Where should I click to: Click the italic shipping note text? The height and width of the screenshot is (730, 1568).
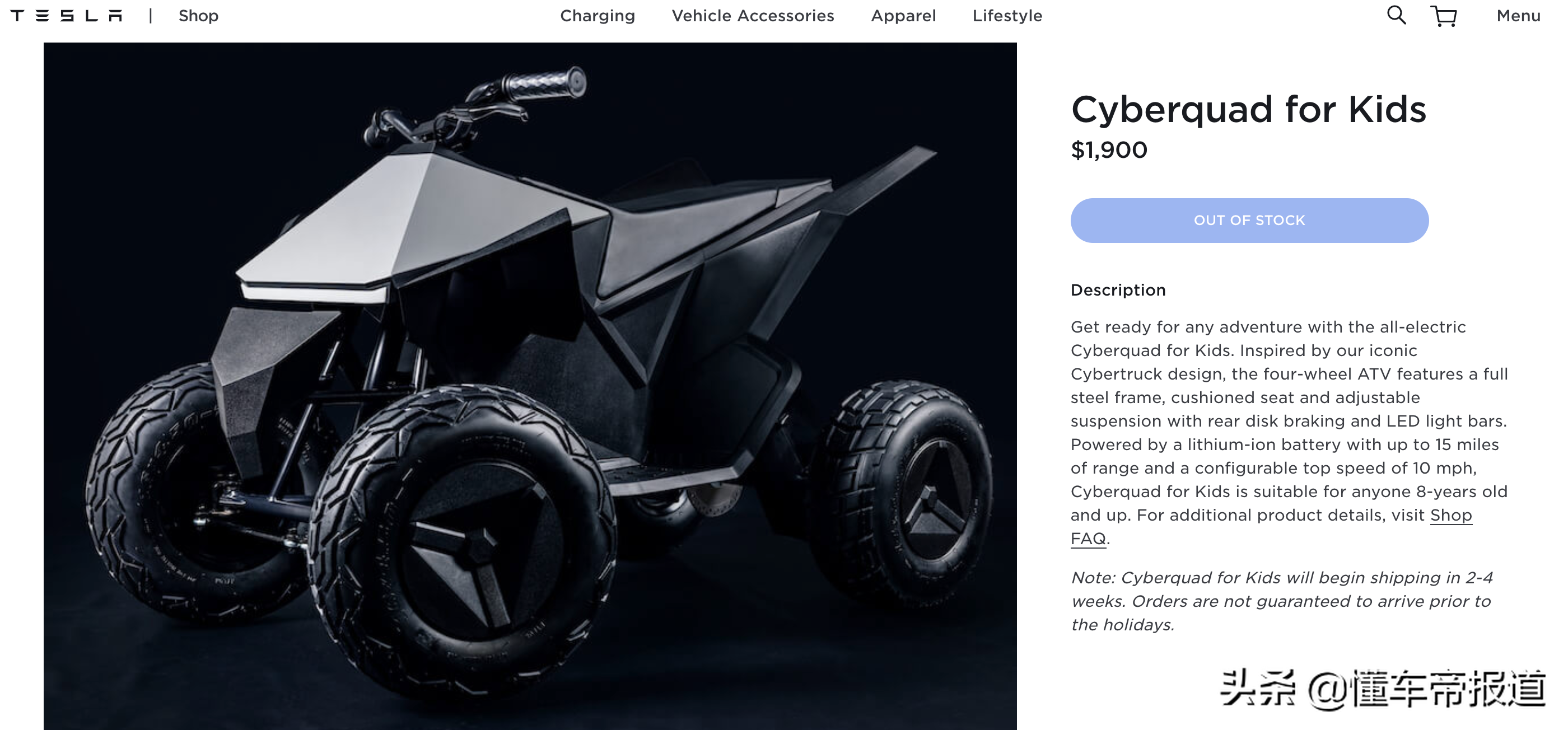tap(1282, 601)
